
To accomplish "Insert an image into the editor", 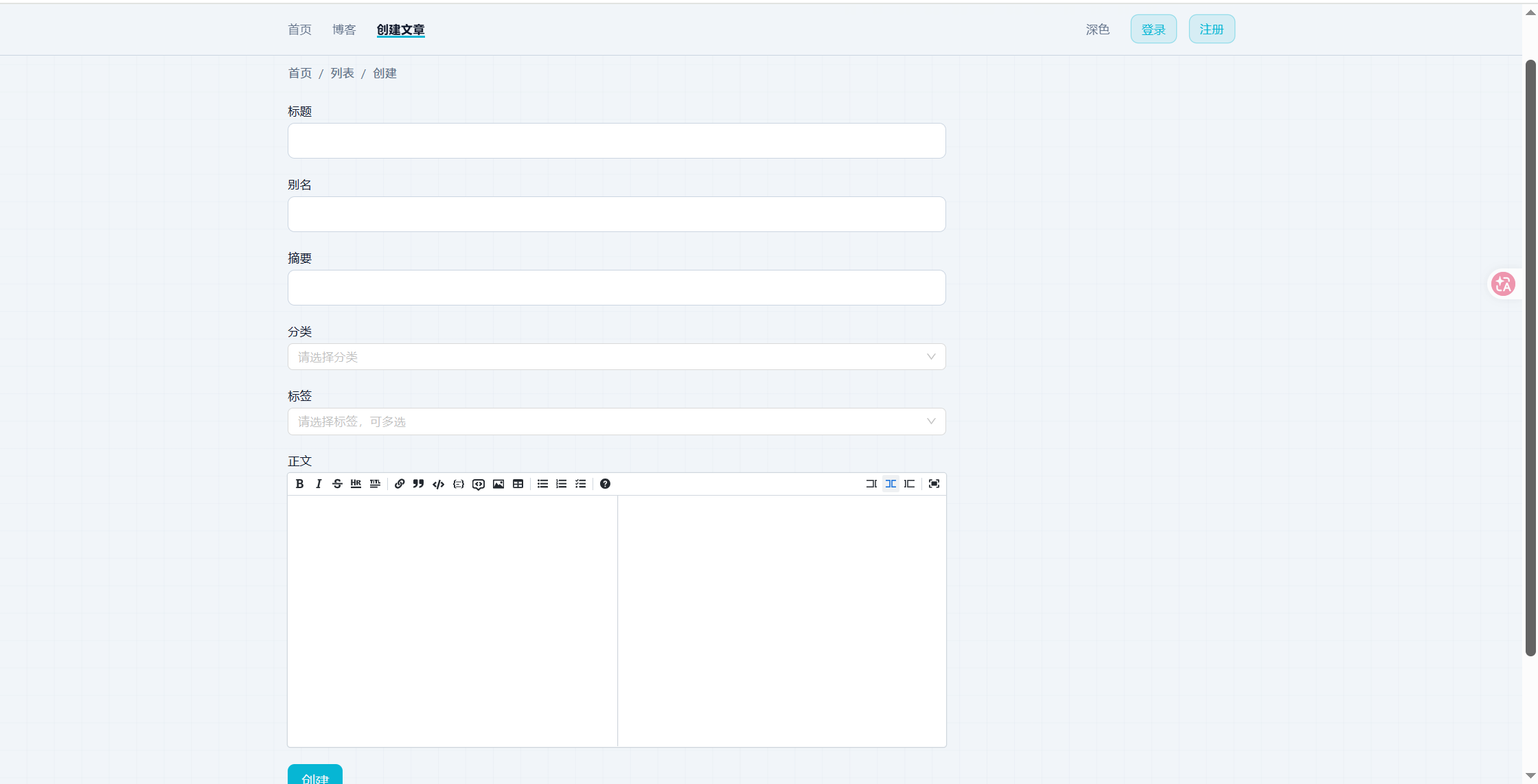I will pyautogui.click(x=498, y=484).
